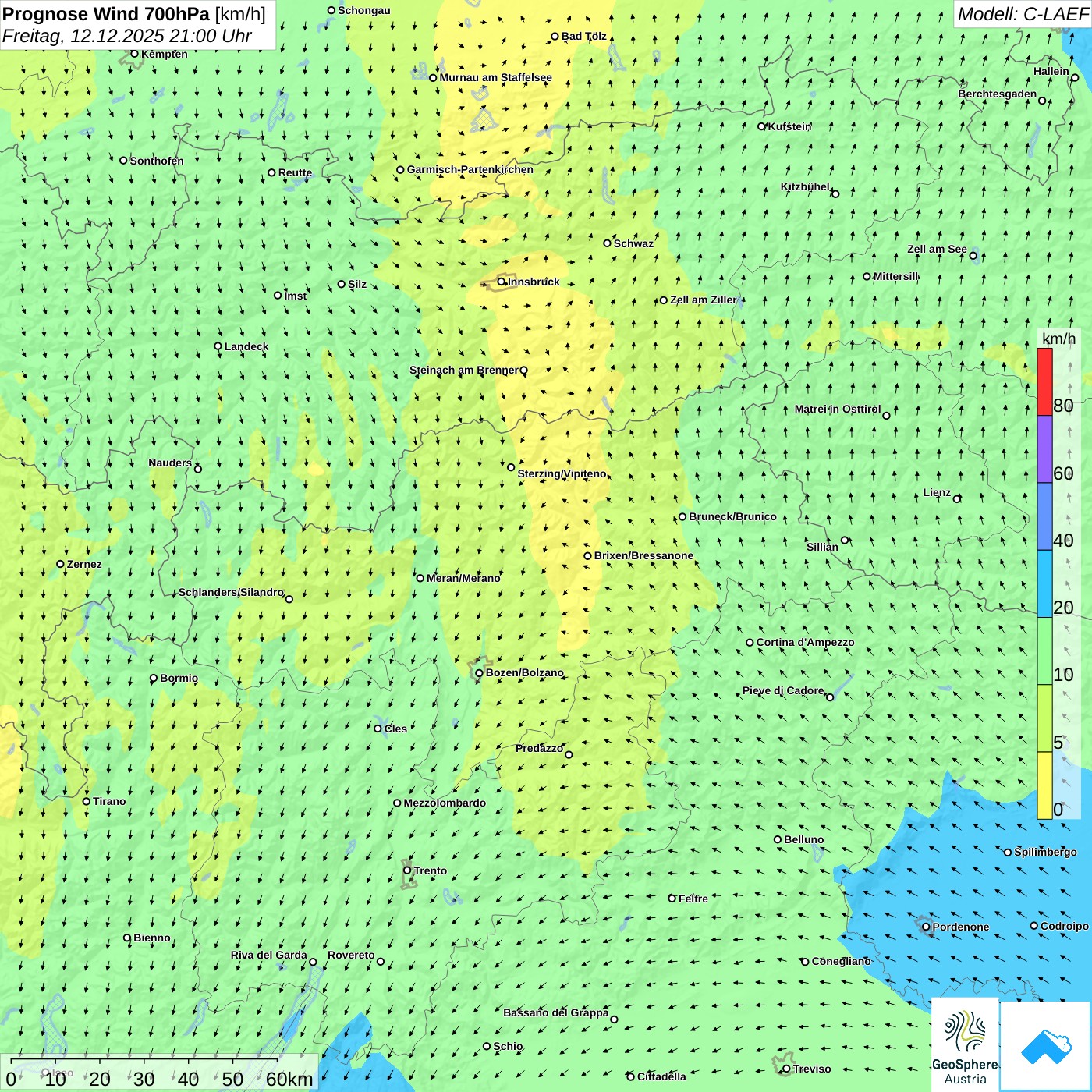Click the 'Landeck' label
Image resolution: width=1092 pixels, height=1092 pixels.
(246, 346)
